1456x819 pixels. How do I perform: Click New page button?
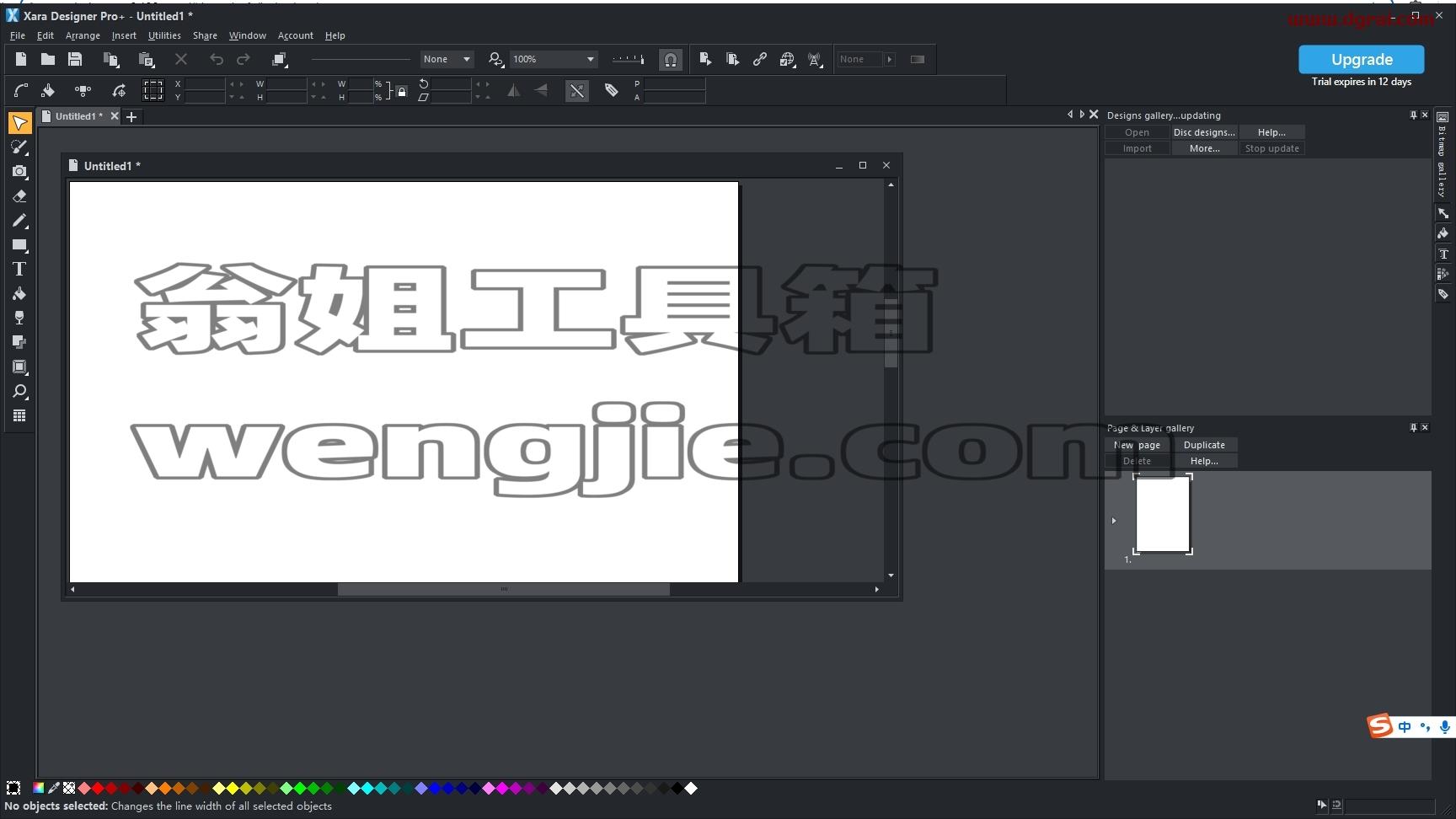pyautogui.click(x=1137, y=445)
